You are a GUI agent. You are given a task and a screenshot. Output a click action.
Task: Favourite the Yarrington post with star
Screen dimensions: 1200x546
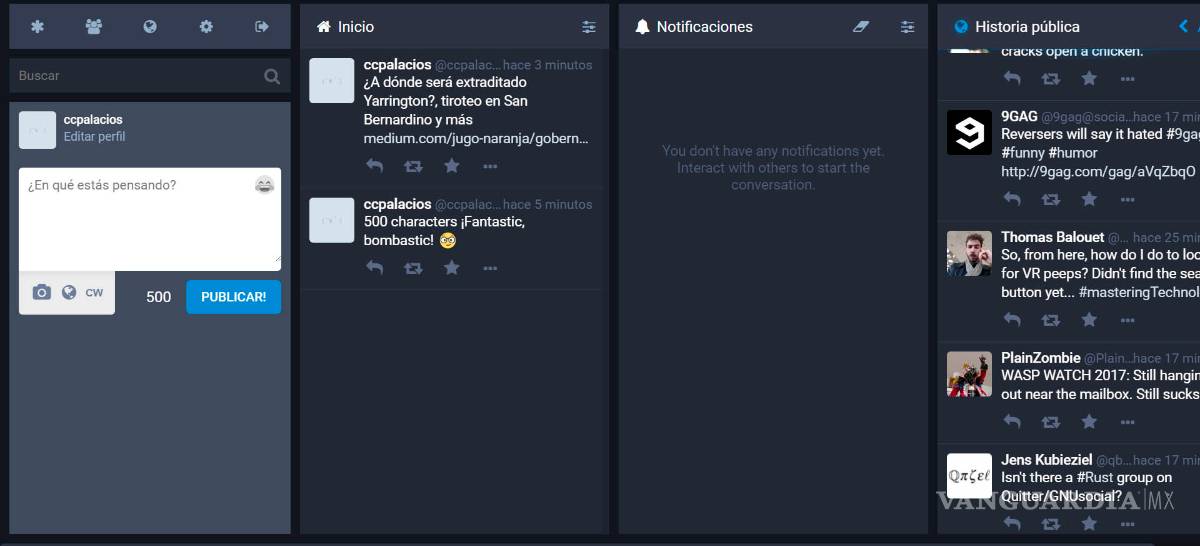pyautogui.click(x=451, y=166)
